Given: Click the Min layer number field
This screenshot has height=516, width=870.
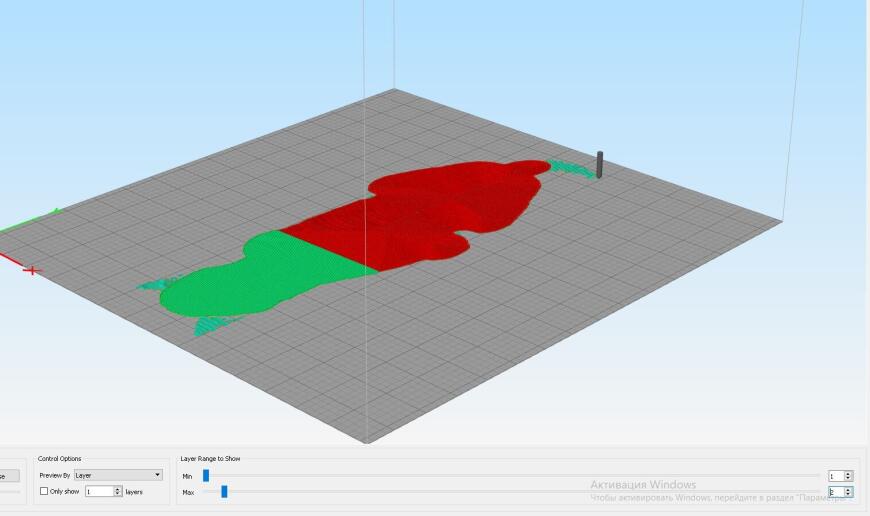Looking at the screenshot, I should click(836, 476).
